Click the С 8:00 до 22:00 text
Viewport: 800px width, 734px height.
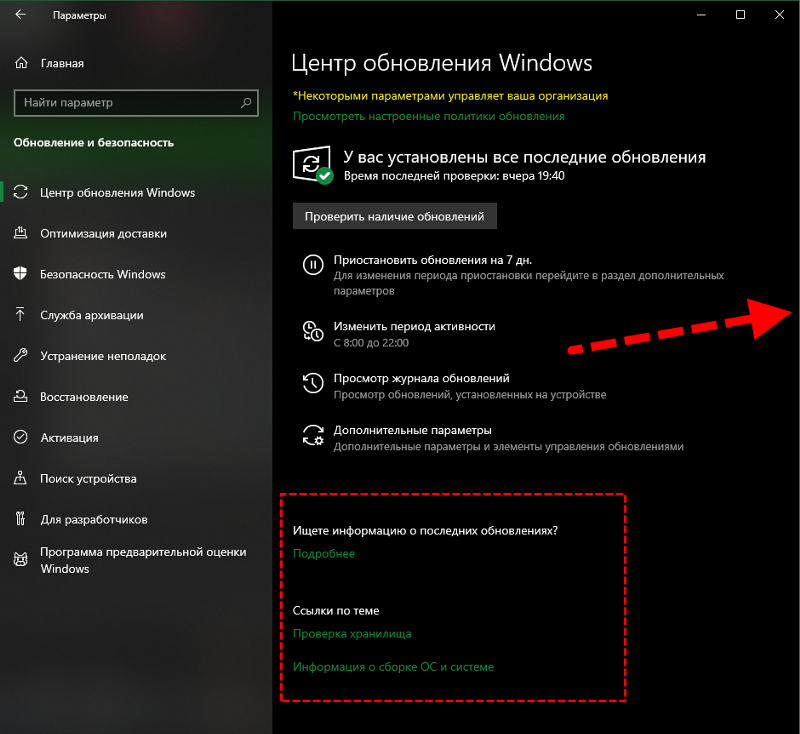371,343
